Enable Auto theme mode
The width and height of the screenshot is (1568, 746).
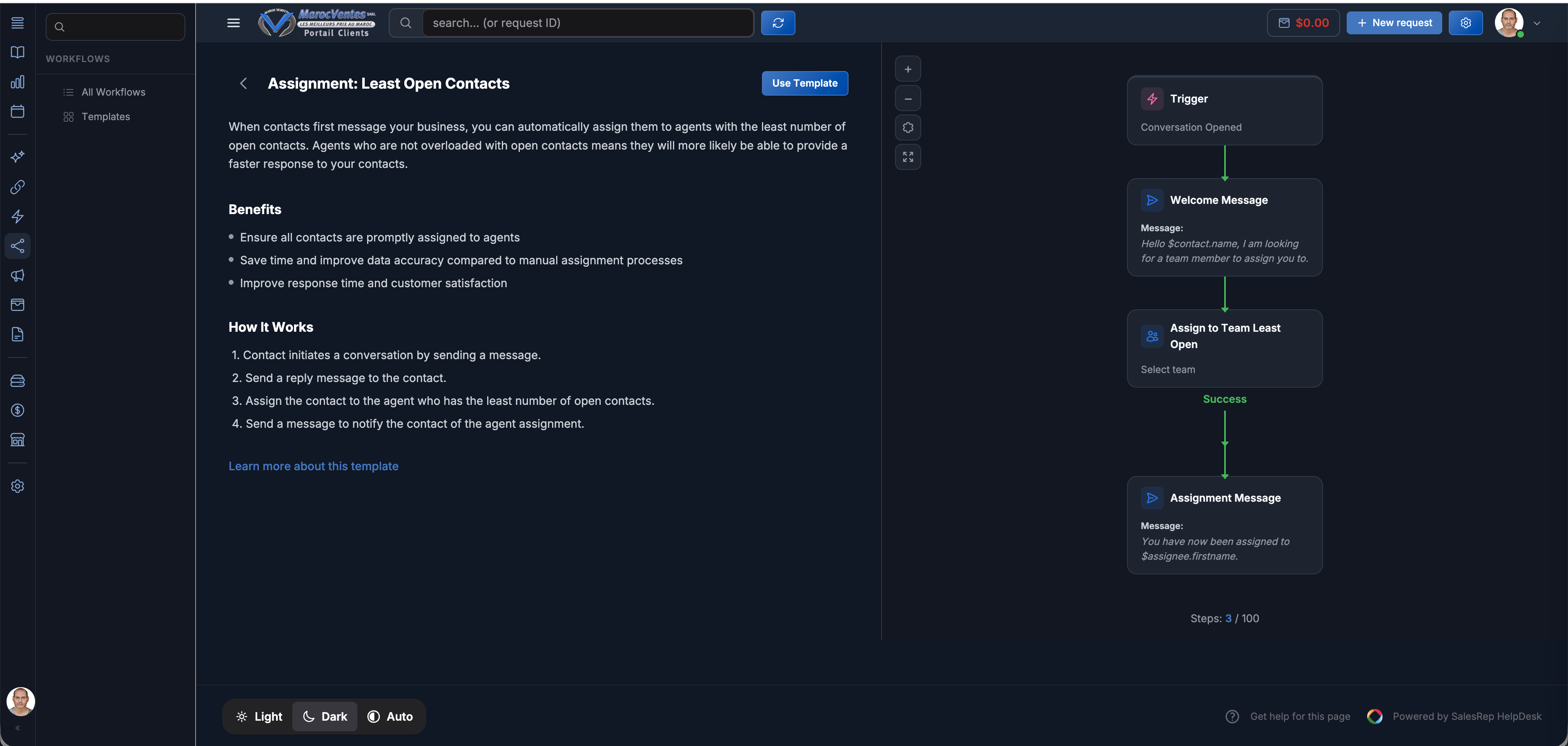click(390, 716)
